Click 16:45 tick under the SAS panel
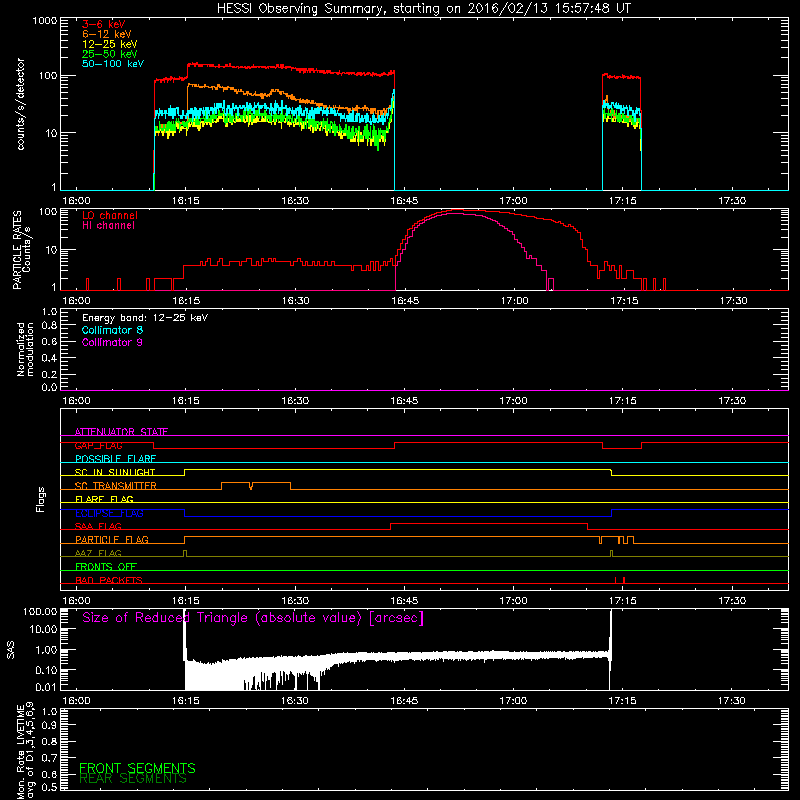The height and width of the screenshot is (800, 800). [405, 701]
